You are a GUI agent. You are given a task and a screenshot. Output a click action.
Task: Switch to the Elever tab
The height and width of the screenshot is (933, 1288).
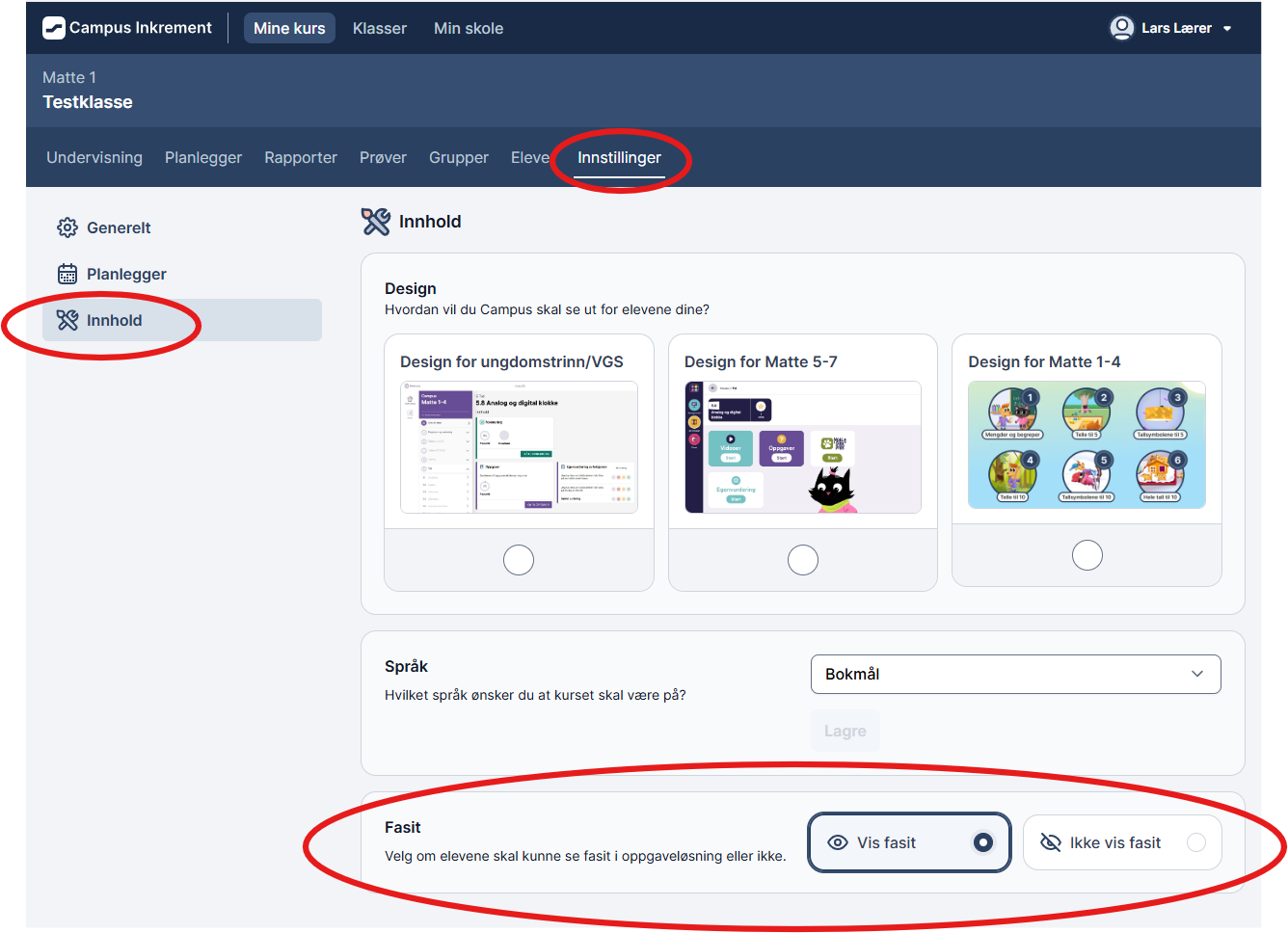(531, 157)
